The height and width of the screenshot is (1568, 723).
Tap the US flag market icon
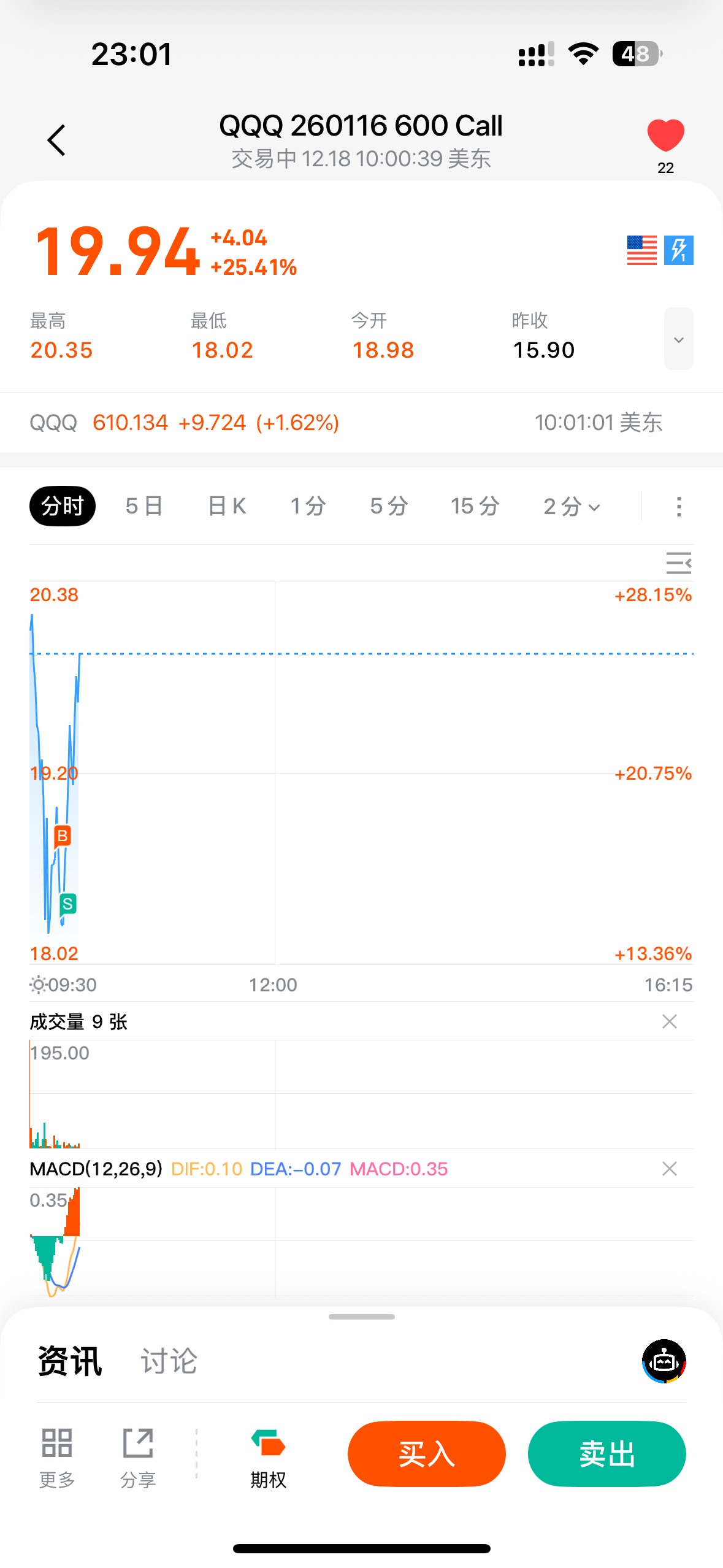pyautogui.click(x=641, y=250)
